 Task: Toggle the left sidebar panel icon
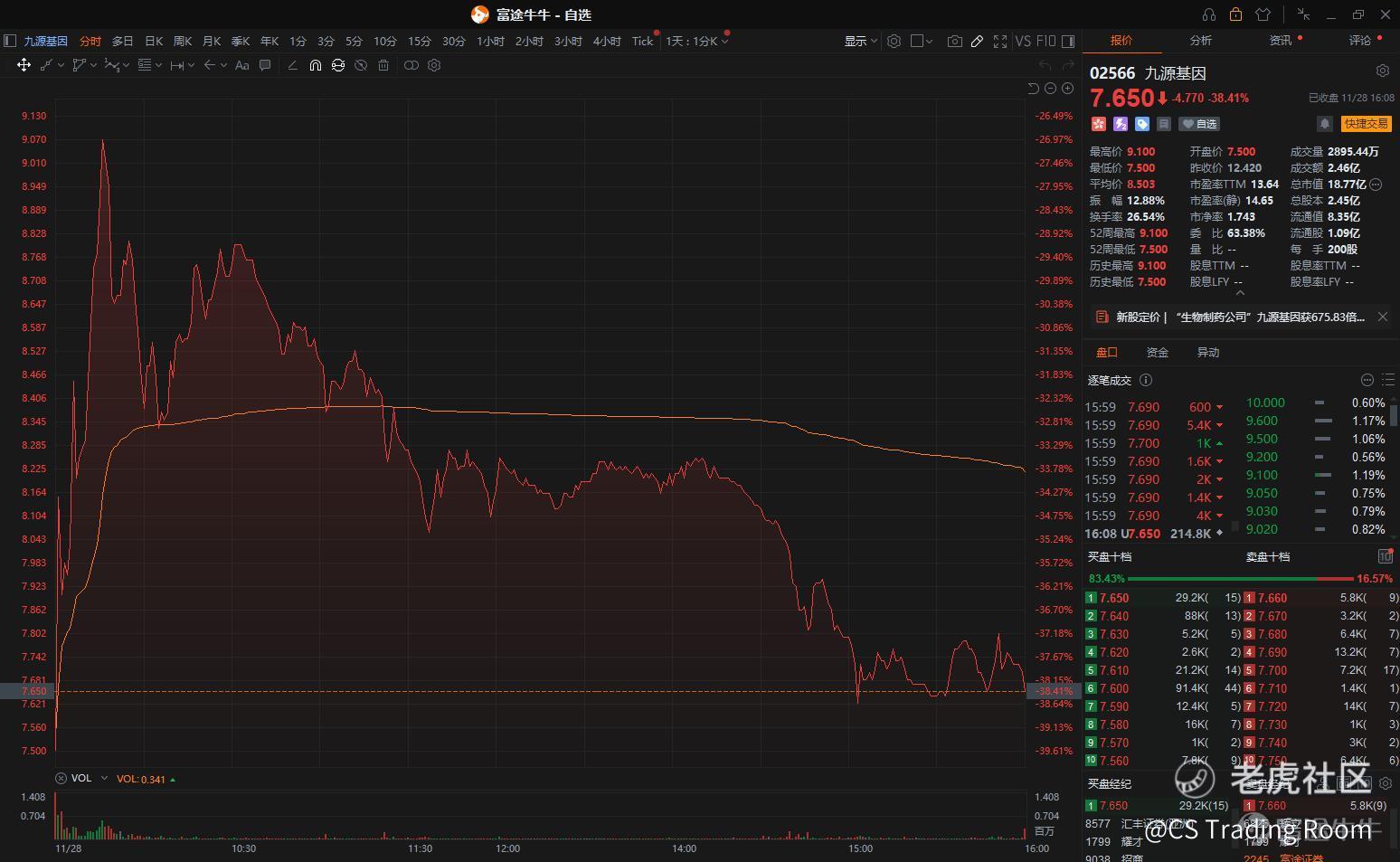pos(10,41)
